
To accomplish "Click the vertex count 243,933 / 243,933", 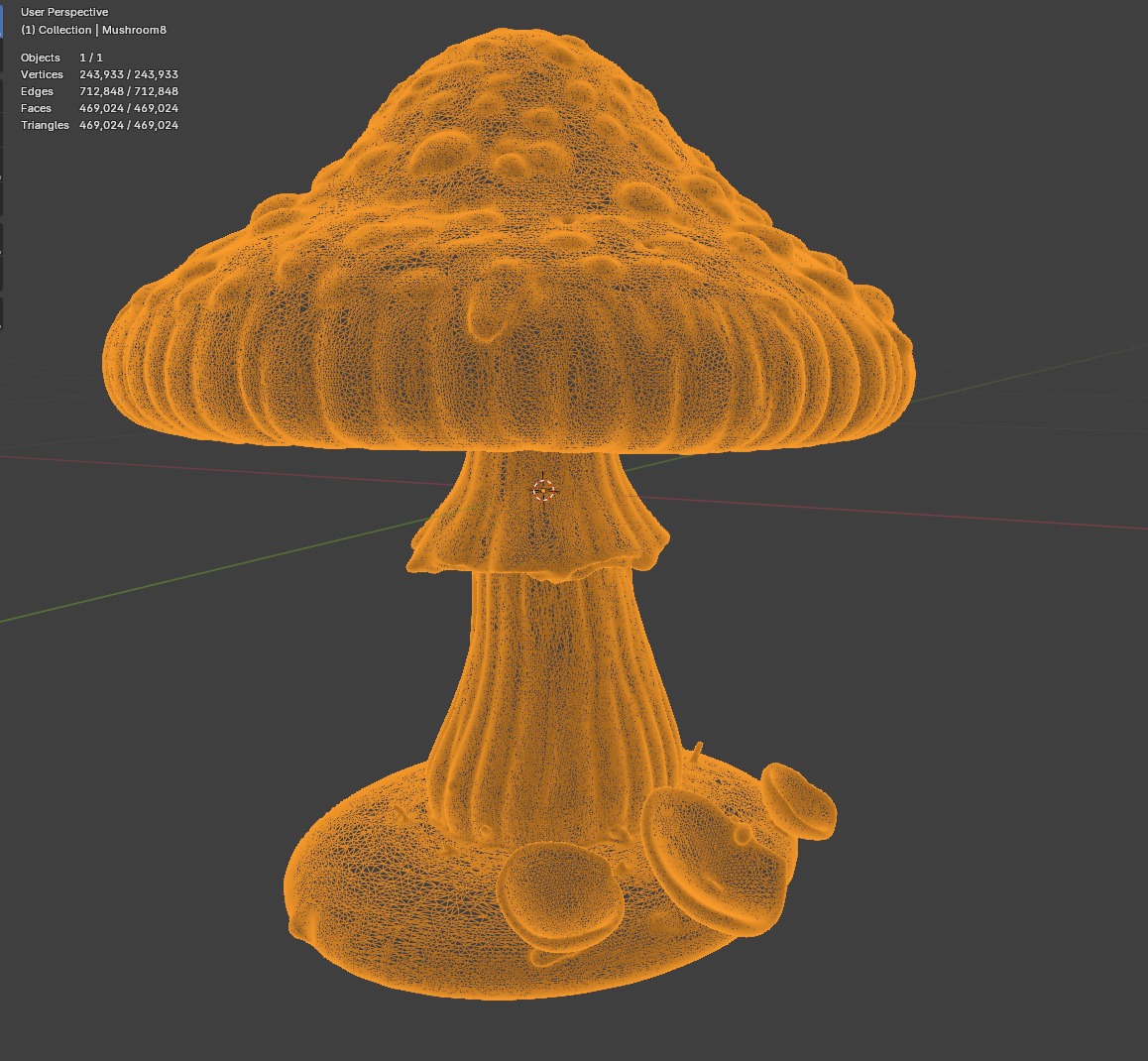I will 129,74.
